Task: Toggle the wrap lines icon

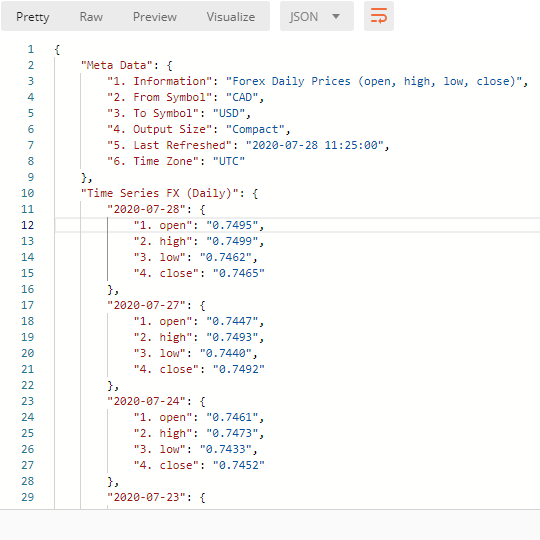Action: (x=378, y=16)
